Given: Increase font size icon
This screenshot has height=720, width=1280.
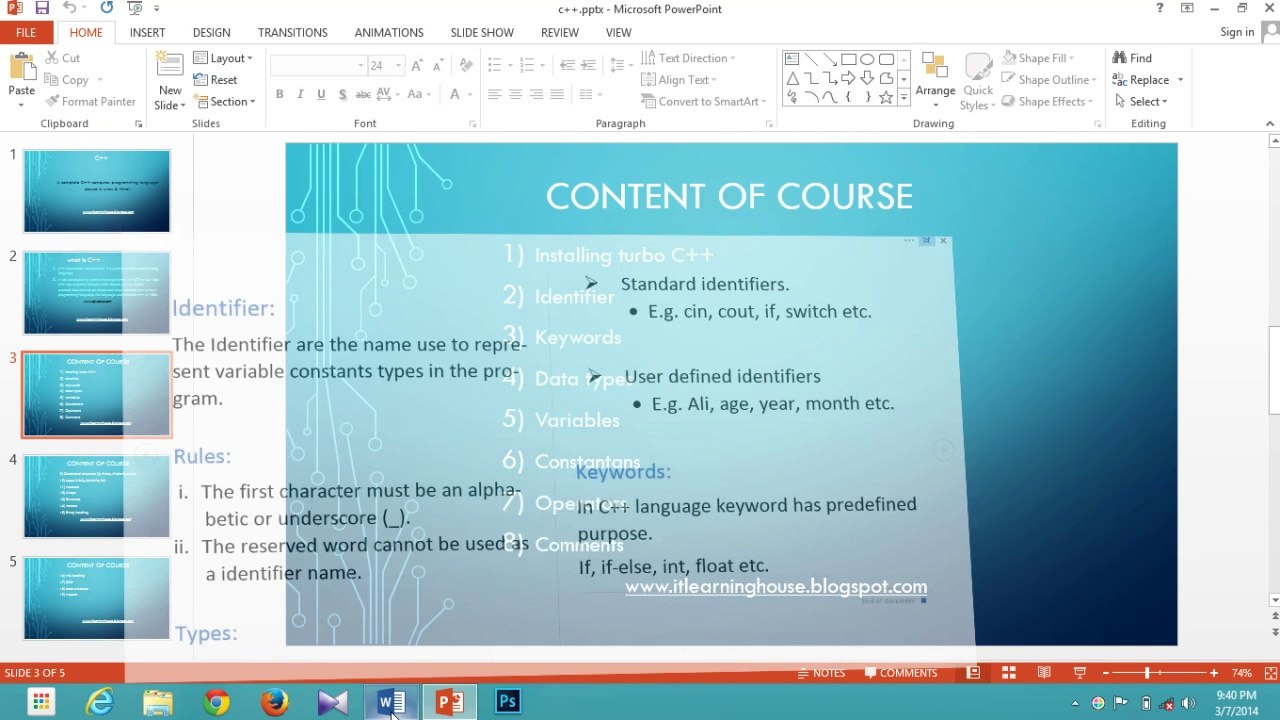Looking at the screenshot, I should tap(417, 65).
